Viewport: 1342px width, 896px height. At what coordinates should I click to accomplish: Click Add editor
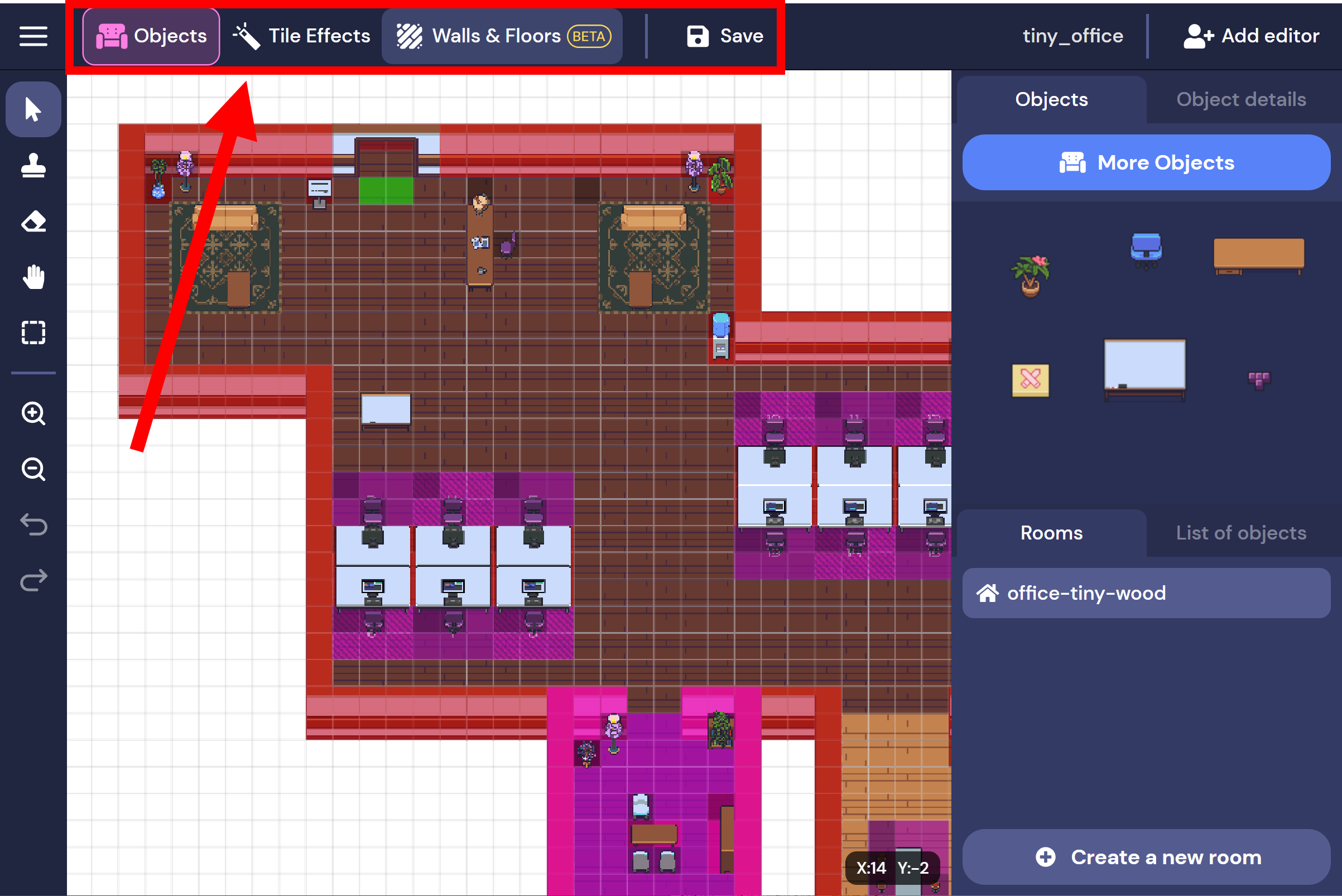pos(1251,36)
